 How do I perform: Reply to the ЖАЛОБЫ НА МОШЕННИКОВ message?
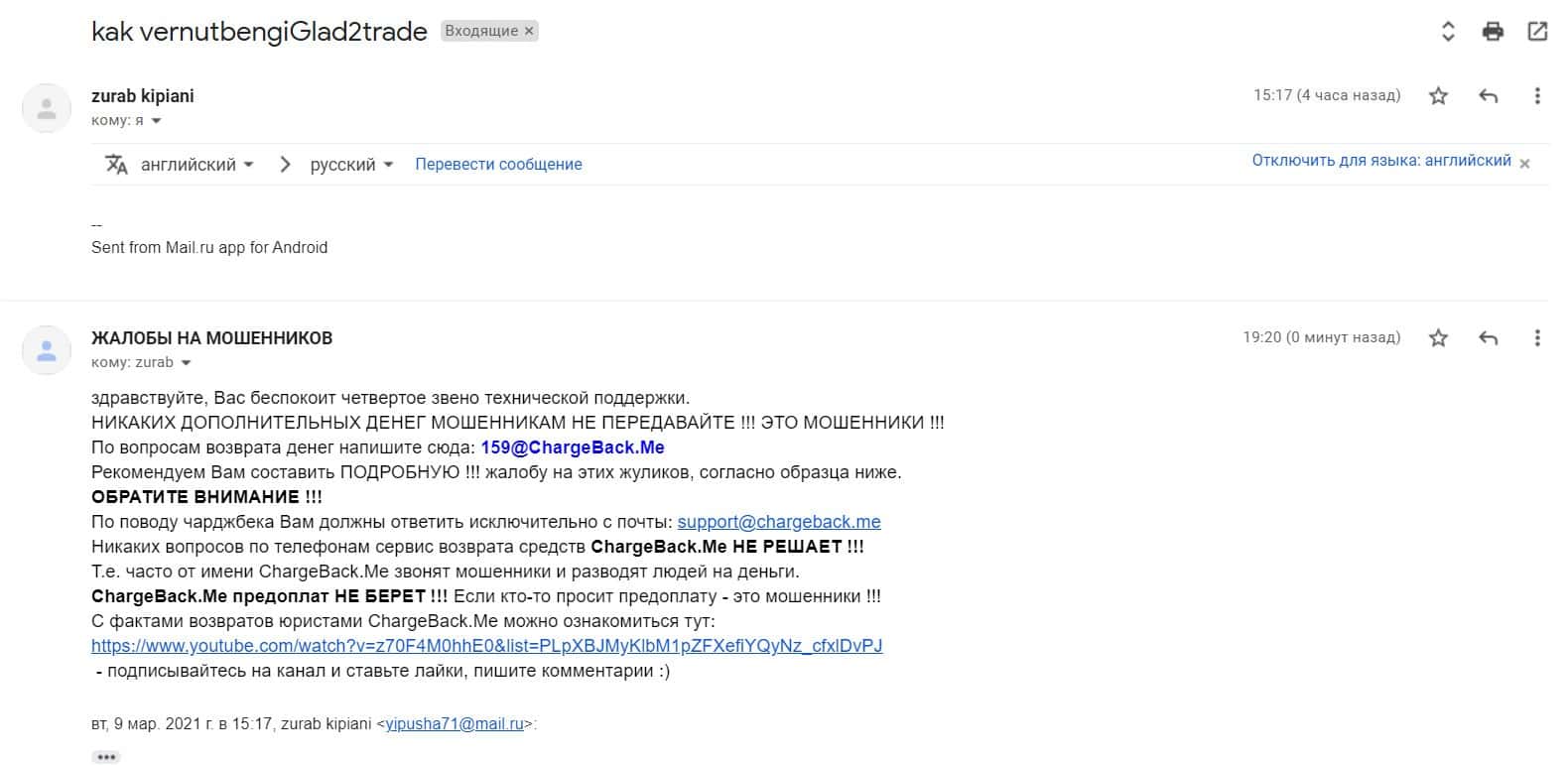click(x=1488, y=338)
